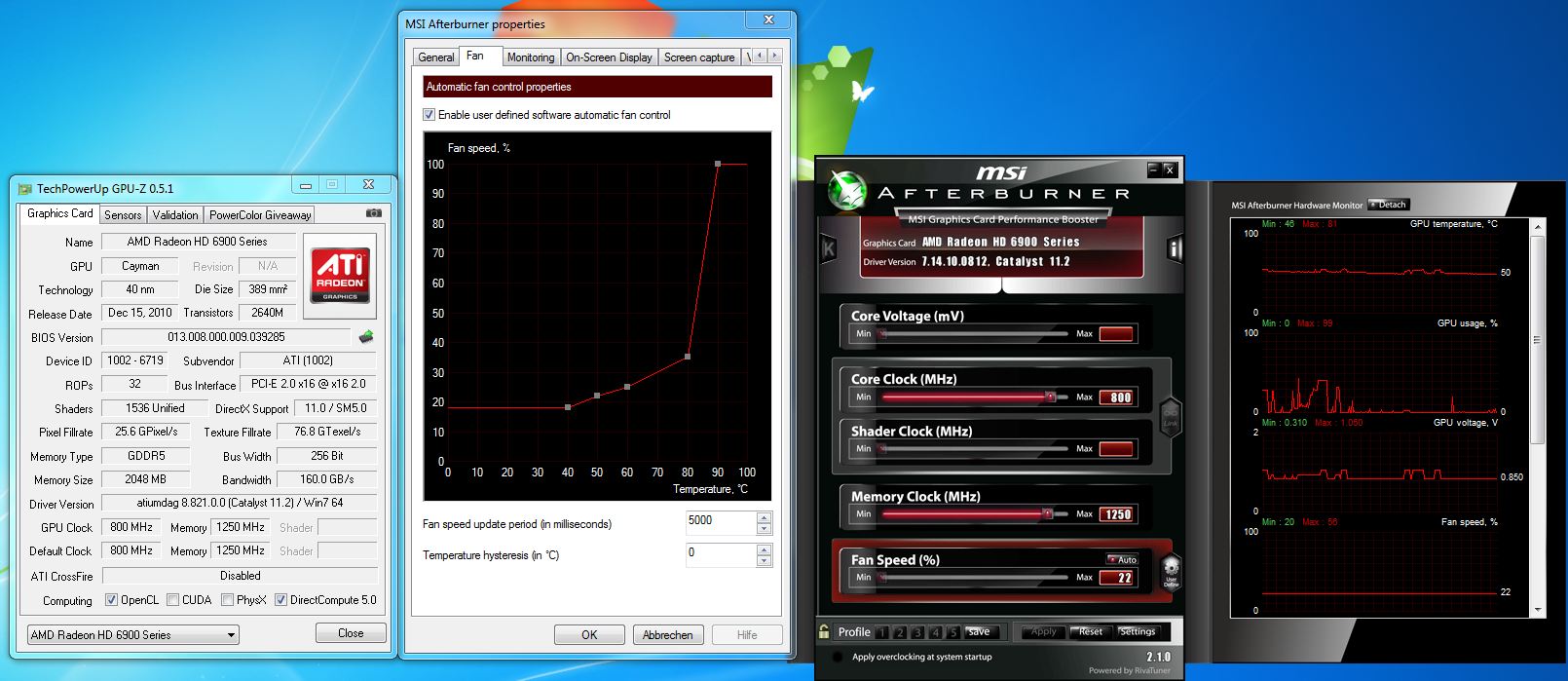Click the GPU-Z title bar app icon
Image resolution: width=1568 pixels, height=681 pixels.
coord(25,188)
